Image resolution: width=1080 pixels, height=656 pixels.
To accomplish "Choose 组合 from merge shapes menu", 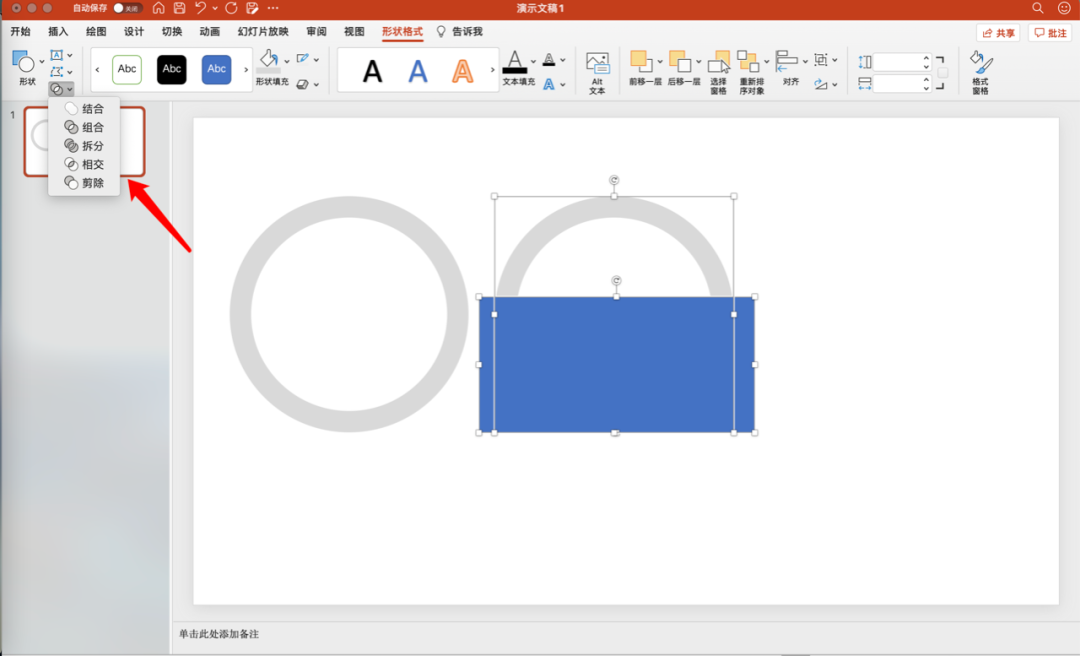I will tap(84, 127).
